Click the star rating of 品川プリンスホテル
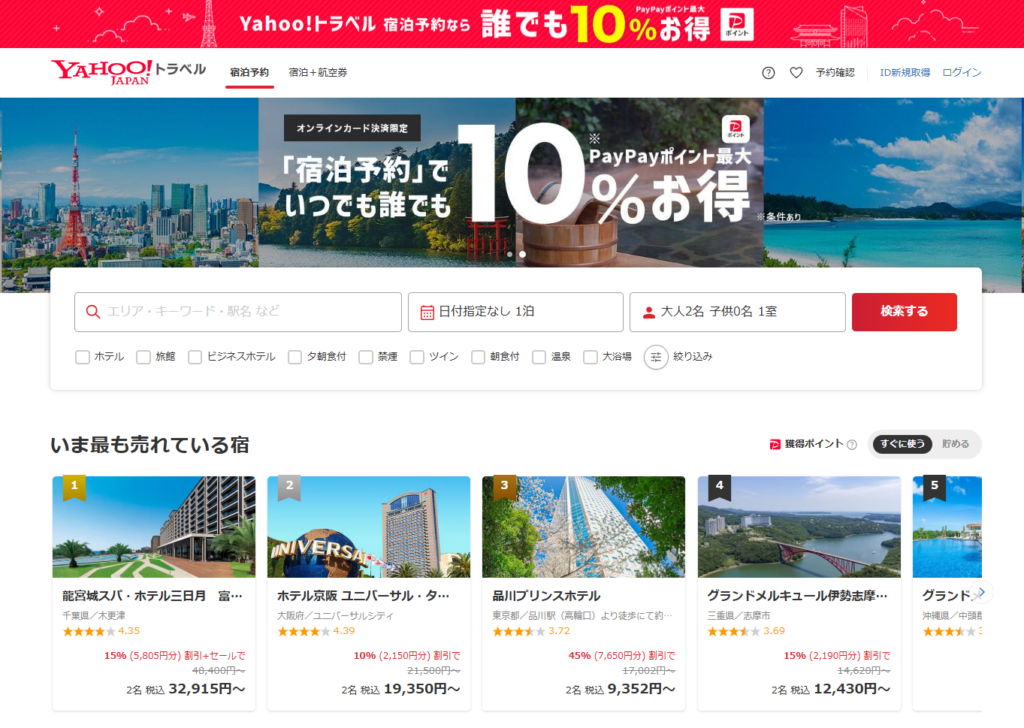 point(519,631)
